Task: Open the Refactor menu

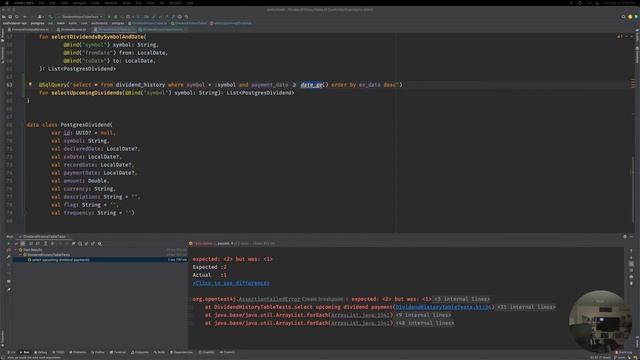Action: click(x=111, y=3)
